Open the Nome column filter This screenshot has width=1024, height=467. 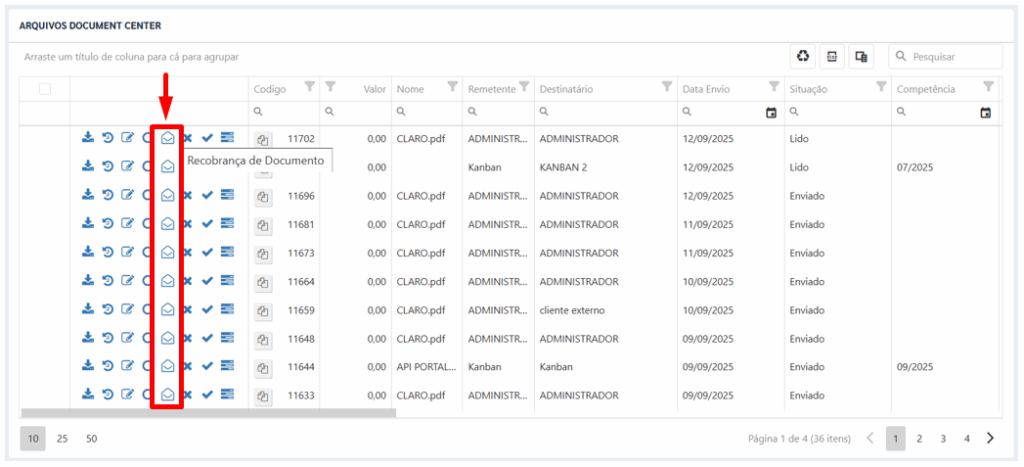(x=452, y=86)
